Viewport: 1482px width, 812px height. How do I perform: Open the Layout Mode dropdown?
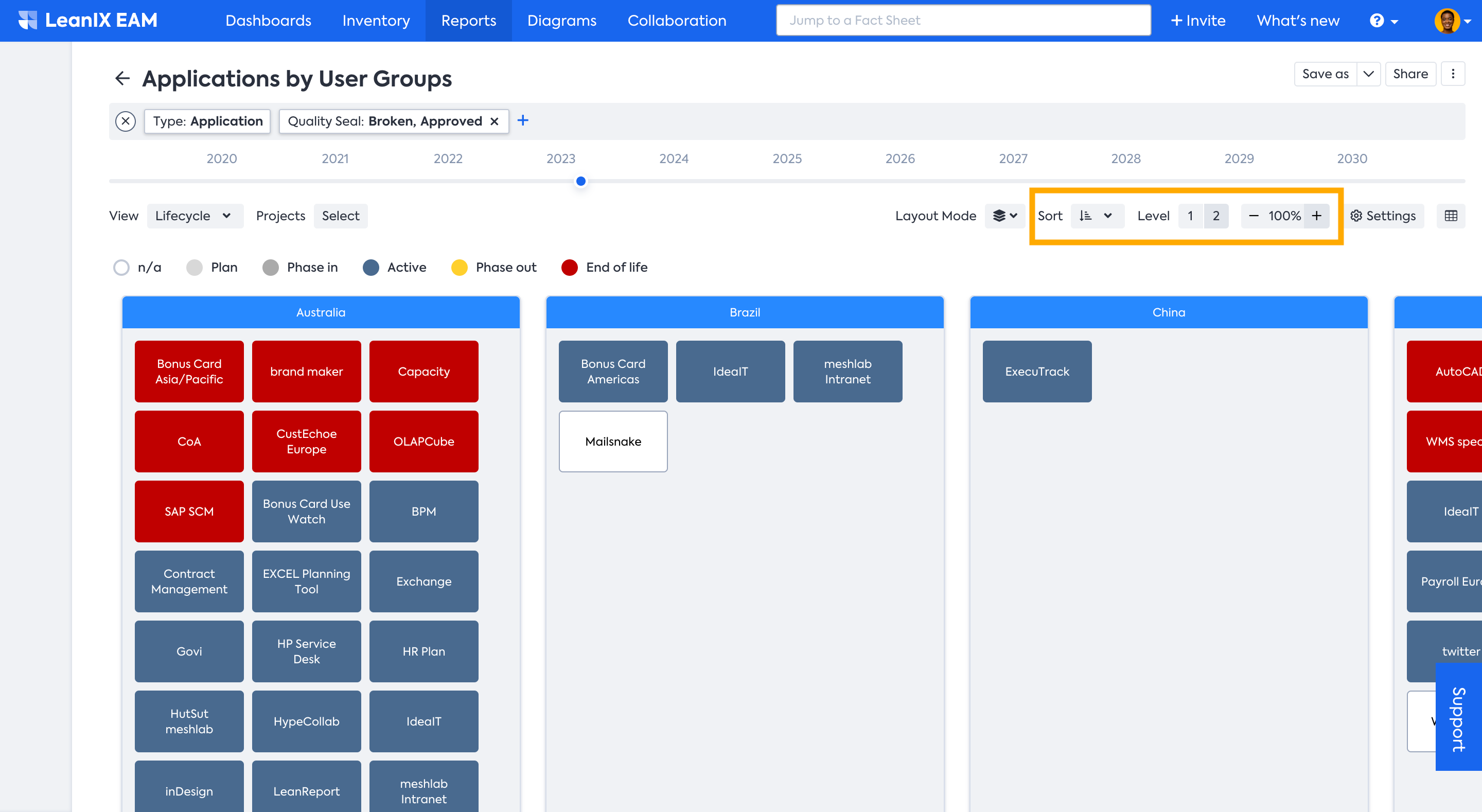point(1004,216)
